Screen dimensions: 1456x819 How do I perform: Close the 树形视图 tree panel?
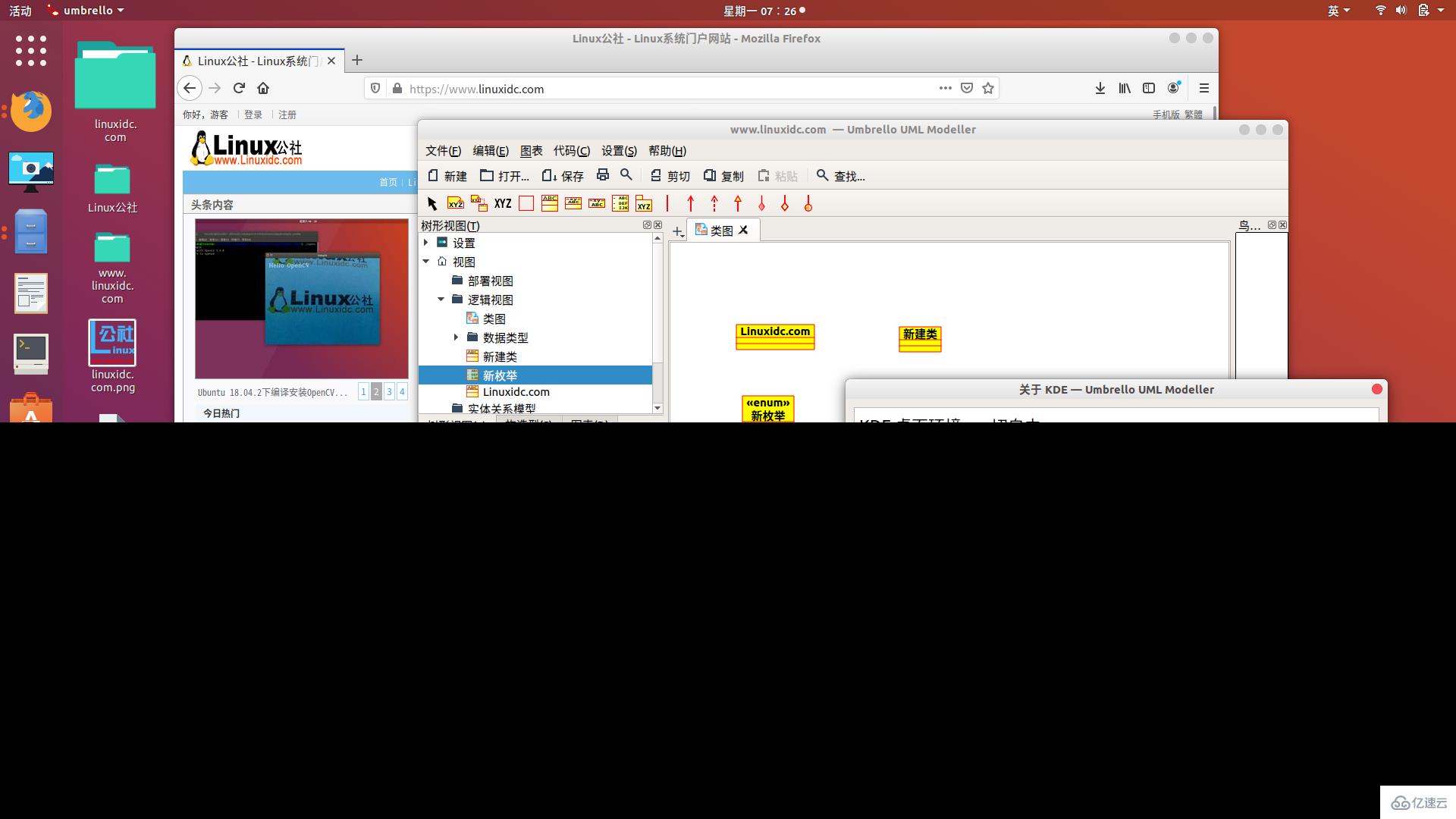click(657, 225)
